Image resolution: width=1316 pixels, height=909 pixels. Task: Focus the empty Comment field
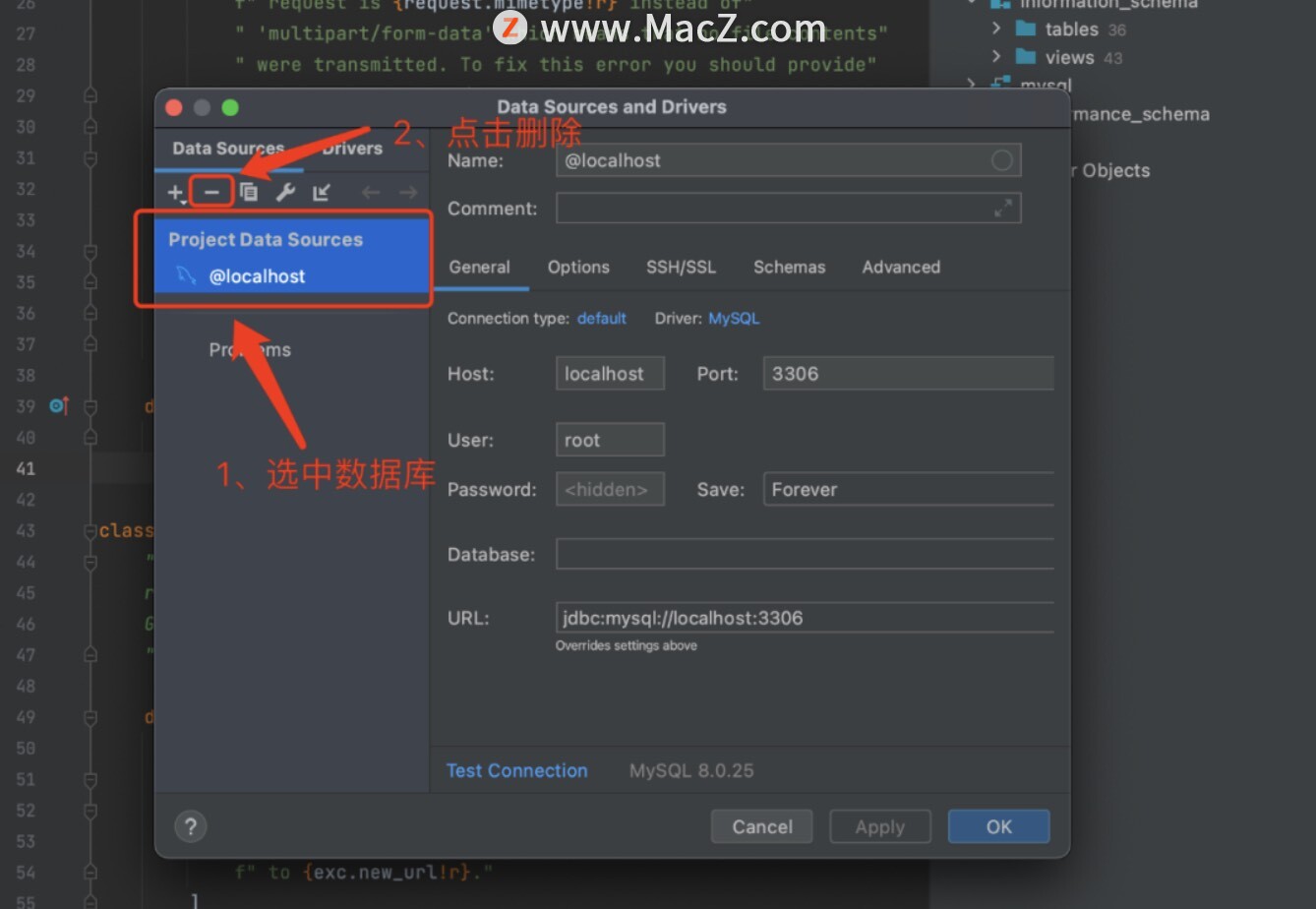[788, 209]
